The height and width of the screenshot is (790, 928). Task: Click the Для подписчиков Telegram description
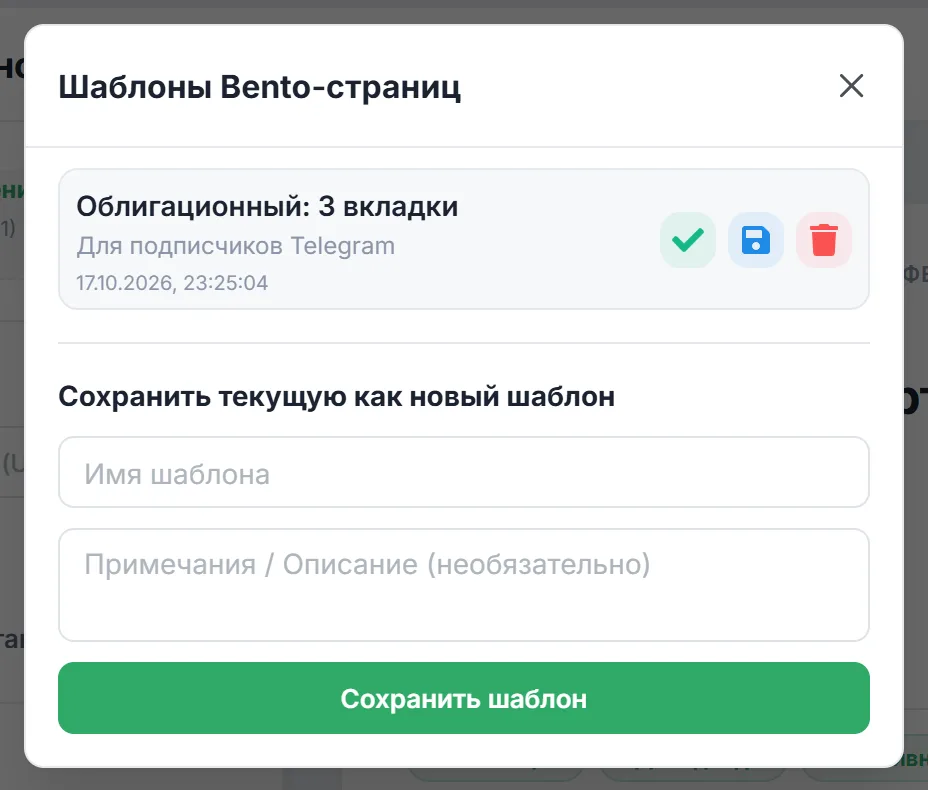(236, 246)
